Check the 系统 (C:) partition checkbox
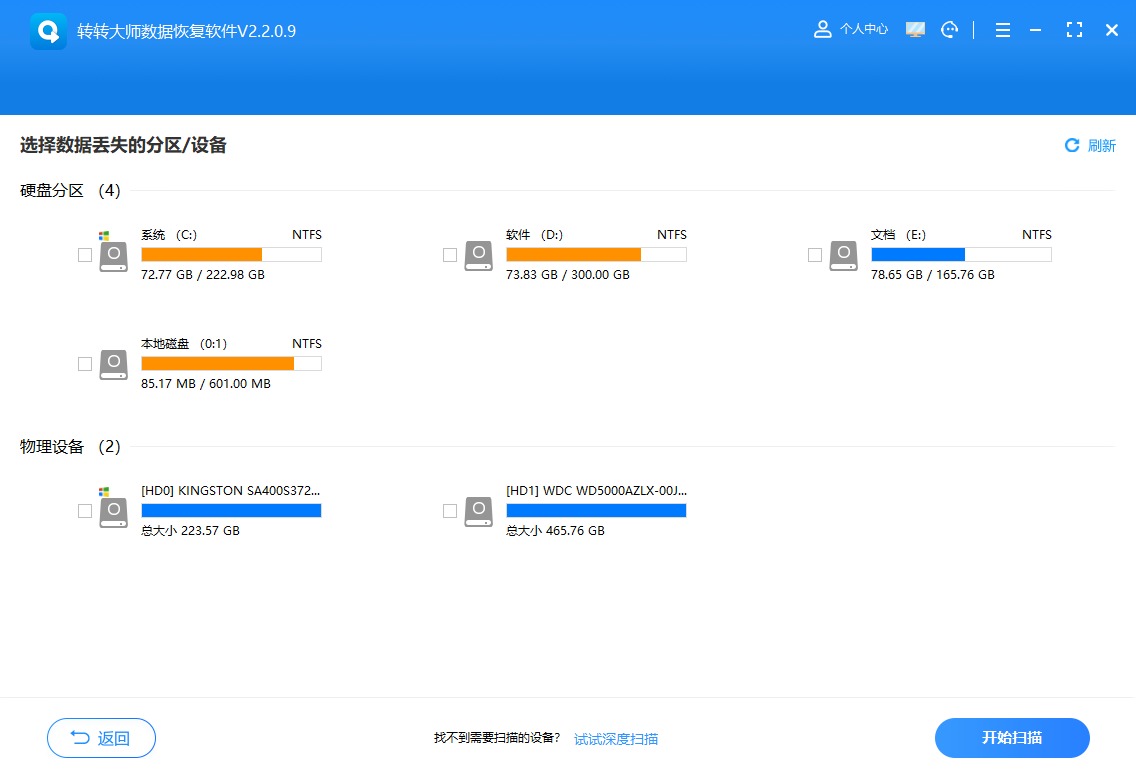 [x=85, y=254]
